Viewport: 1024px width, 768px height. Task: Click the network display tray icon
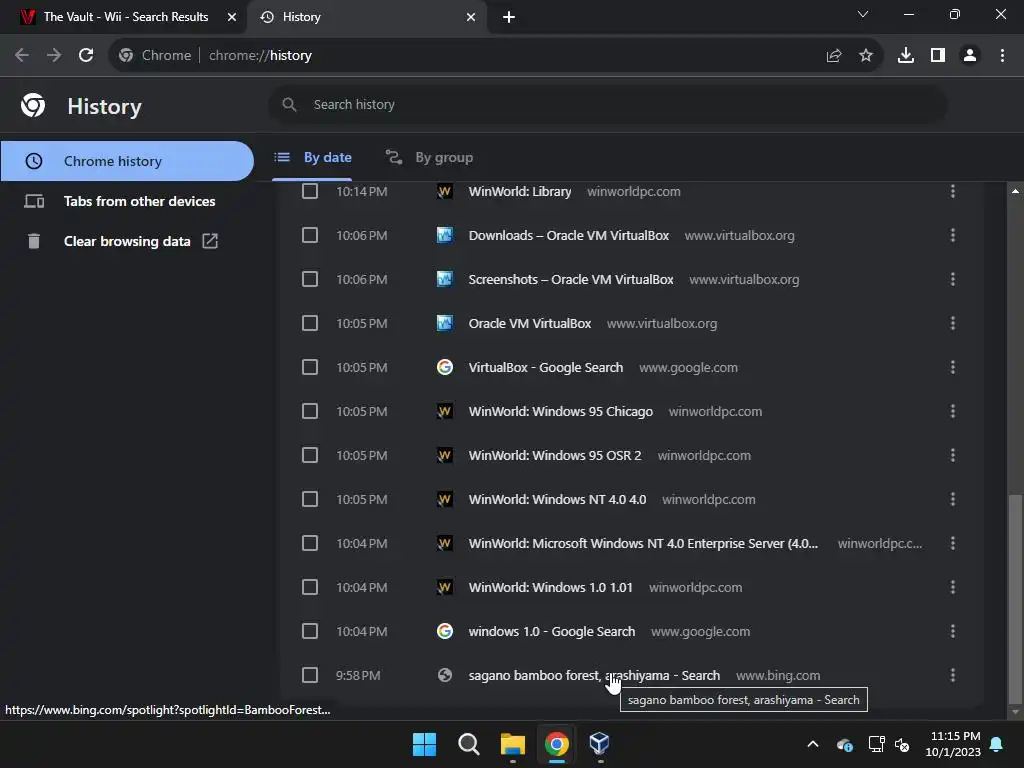(876, 744)
